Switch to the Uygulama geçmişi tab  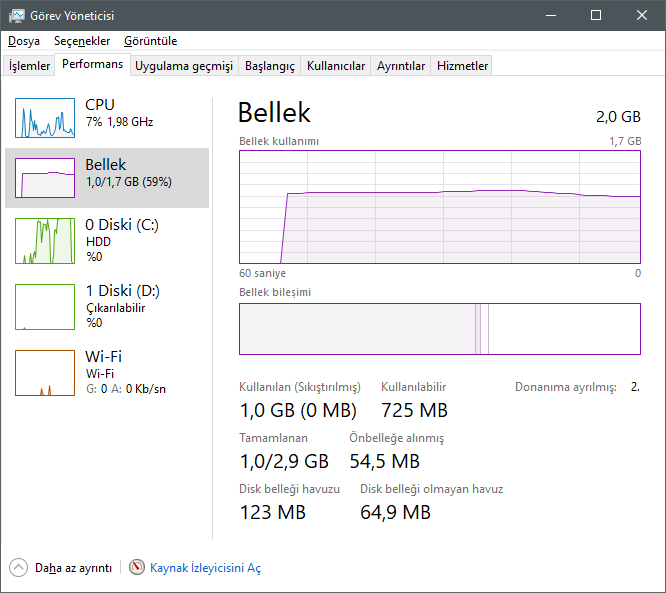point(184,66)
